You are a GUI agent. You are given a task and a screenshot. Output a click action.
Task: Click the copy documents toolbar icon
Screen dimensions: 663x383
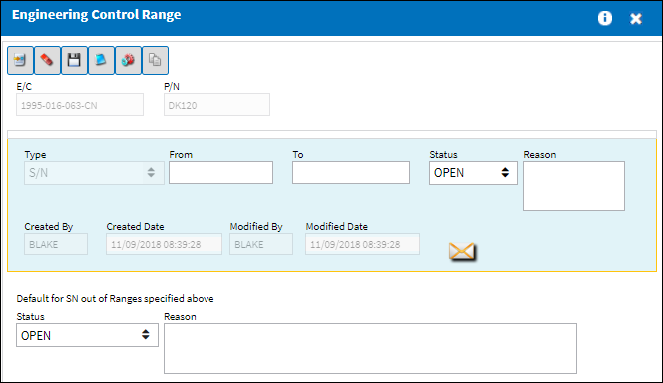(155, 60)
